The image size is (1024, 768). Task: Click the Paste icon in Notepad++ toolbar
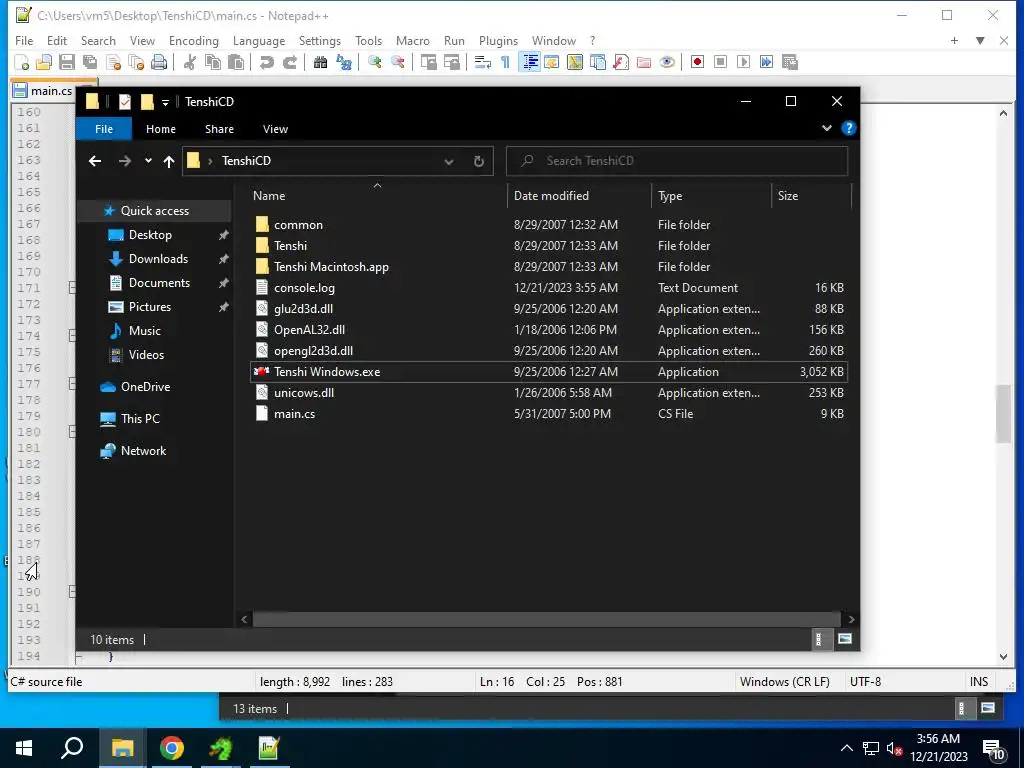(236, 62)
